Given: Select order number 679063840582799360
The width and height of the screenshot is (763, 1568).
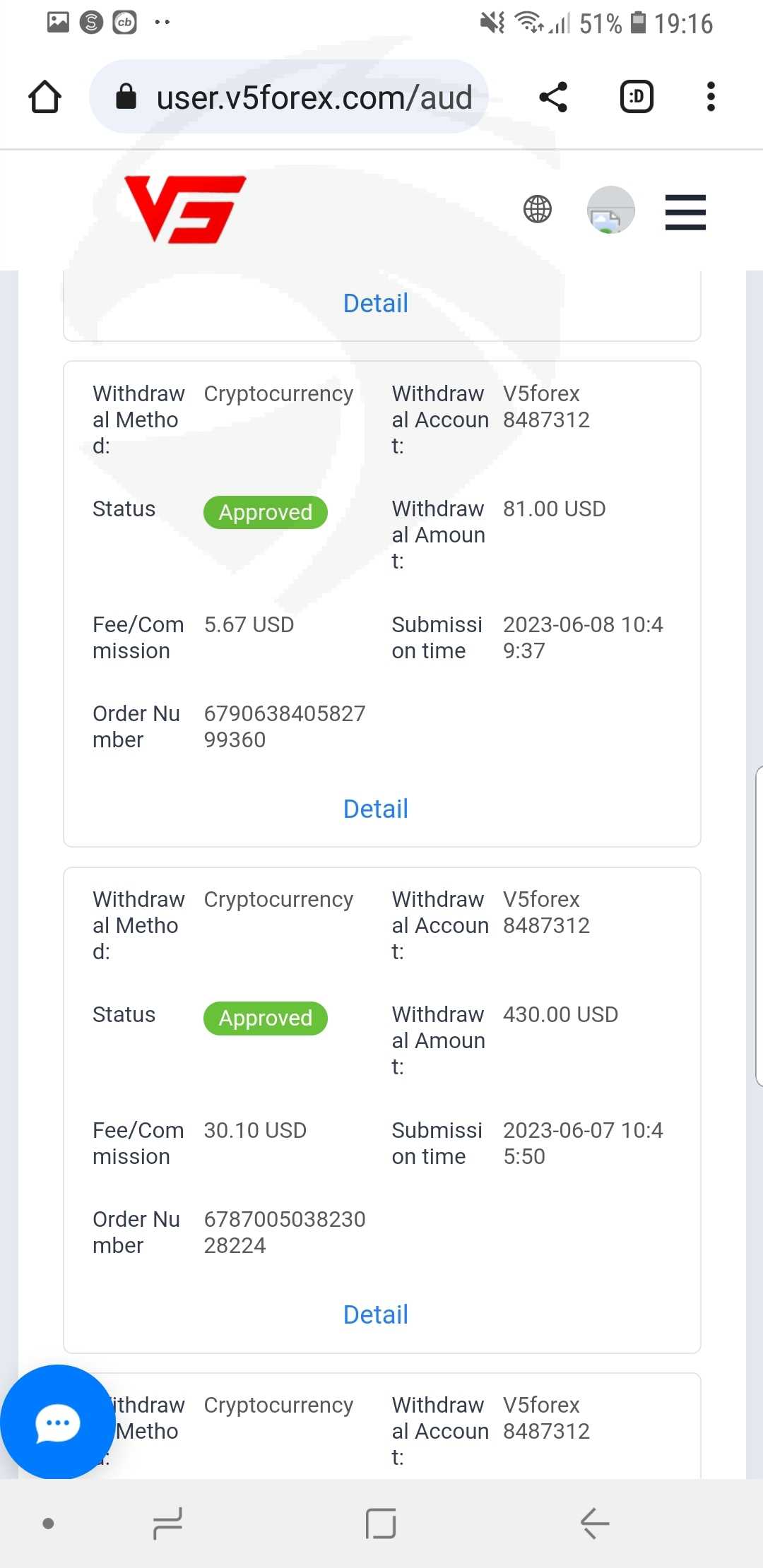Looking at the screenshot, I should click(x=284, y=726).
